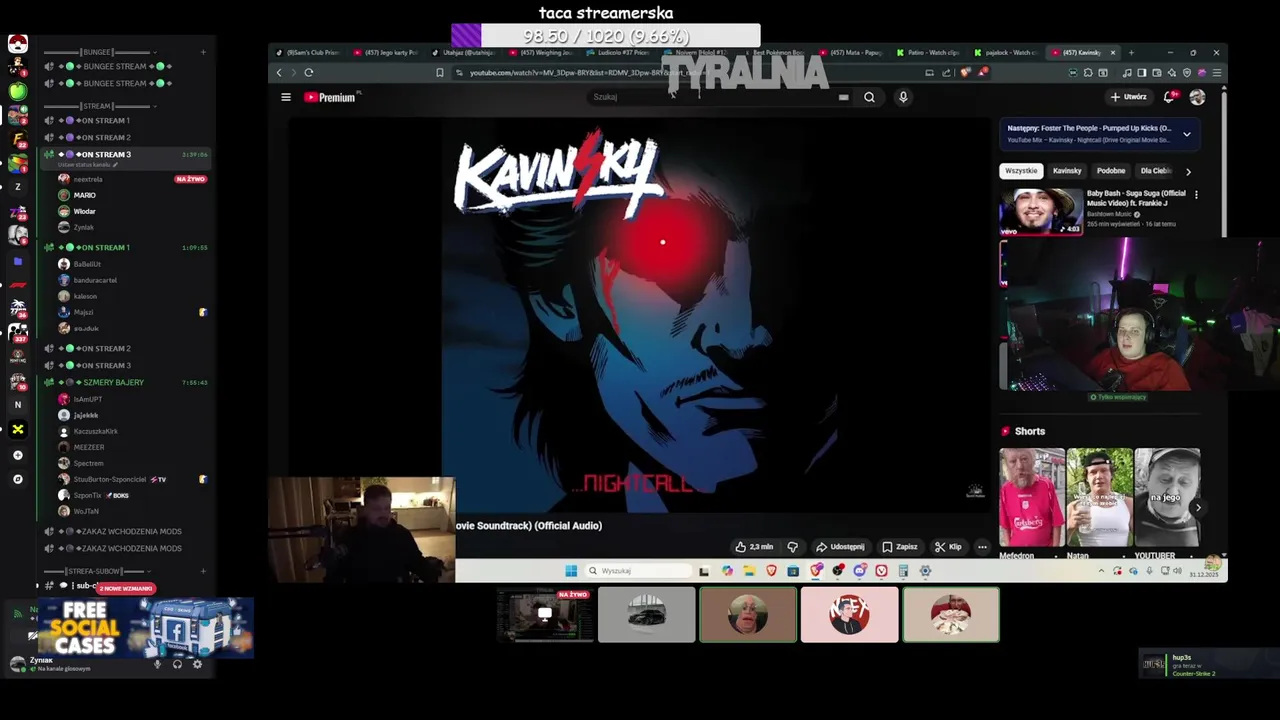Show next Shorts with the arrow

click(x=1198, y=508)
